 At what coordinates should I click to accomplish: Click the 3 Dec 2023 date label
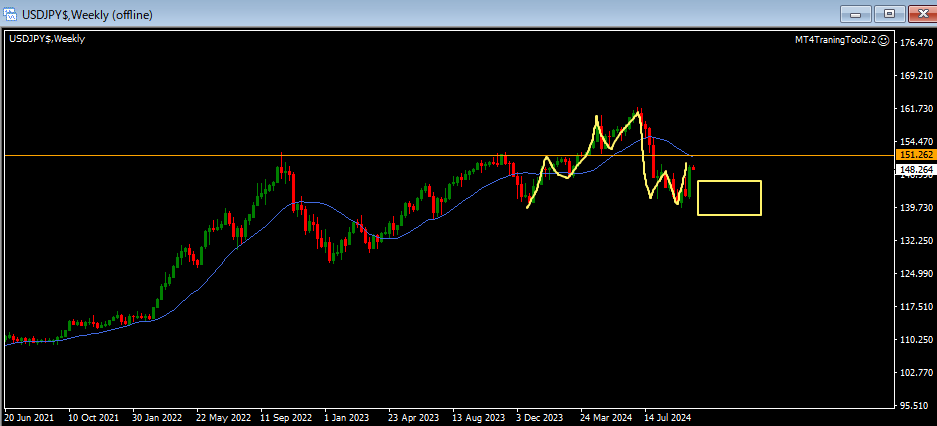coord(540,418)
